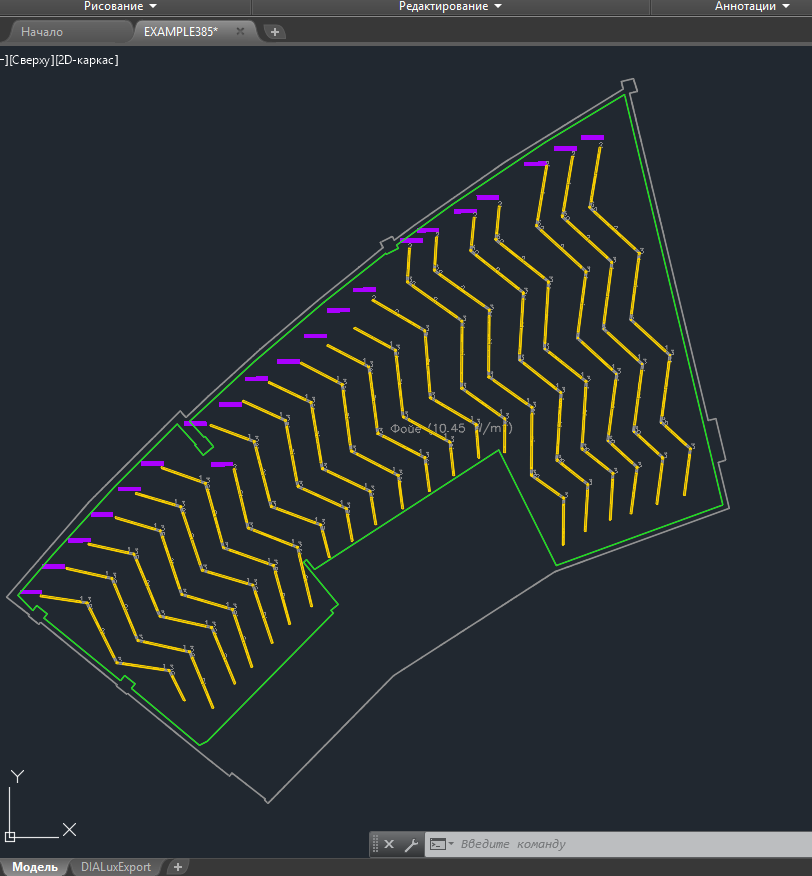Open the DIALuxExport layout tab
The width and height of the screenshot is (812, 876).
tap(116, 867)
